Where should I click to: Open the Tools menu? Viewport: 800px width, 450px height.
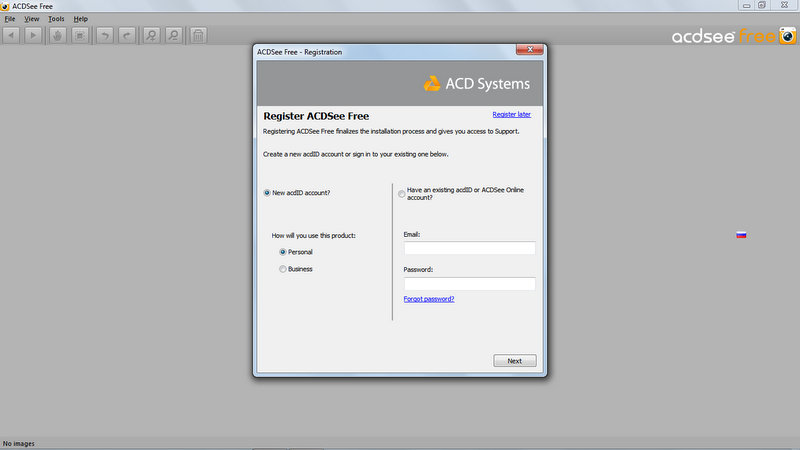pos(56,19)
